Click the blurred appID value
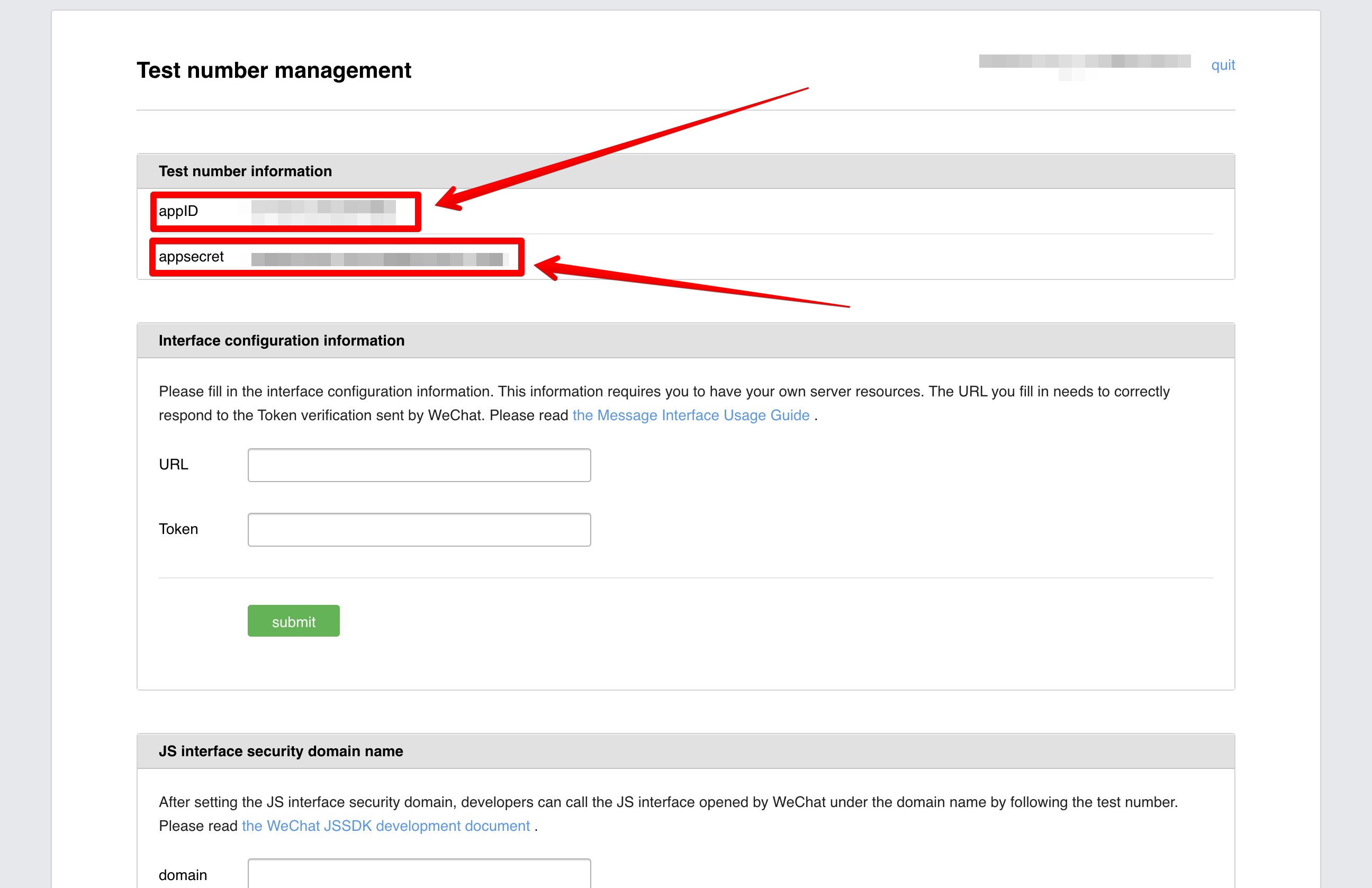Viewport: 1372px width, 888px height. tap(323, 212)
